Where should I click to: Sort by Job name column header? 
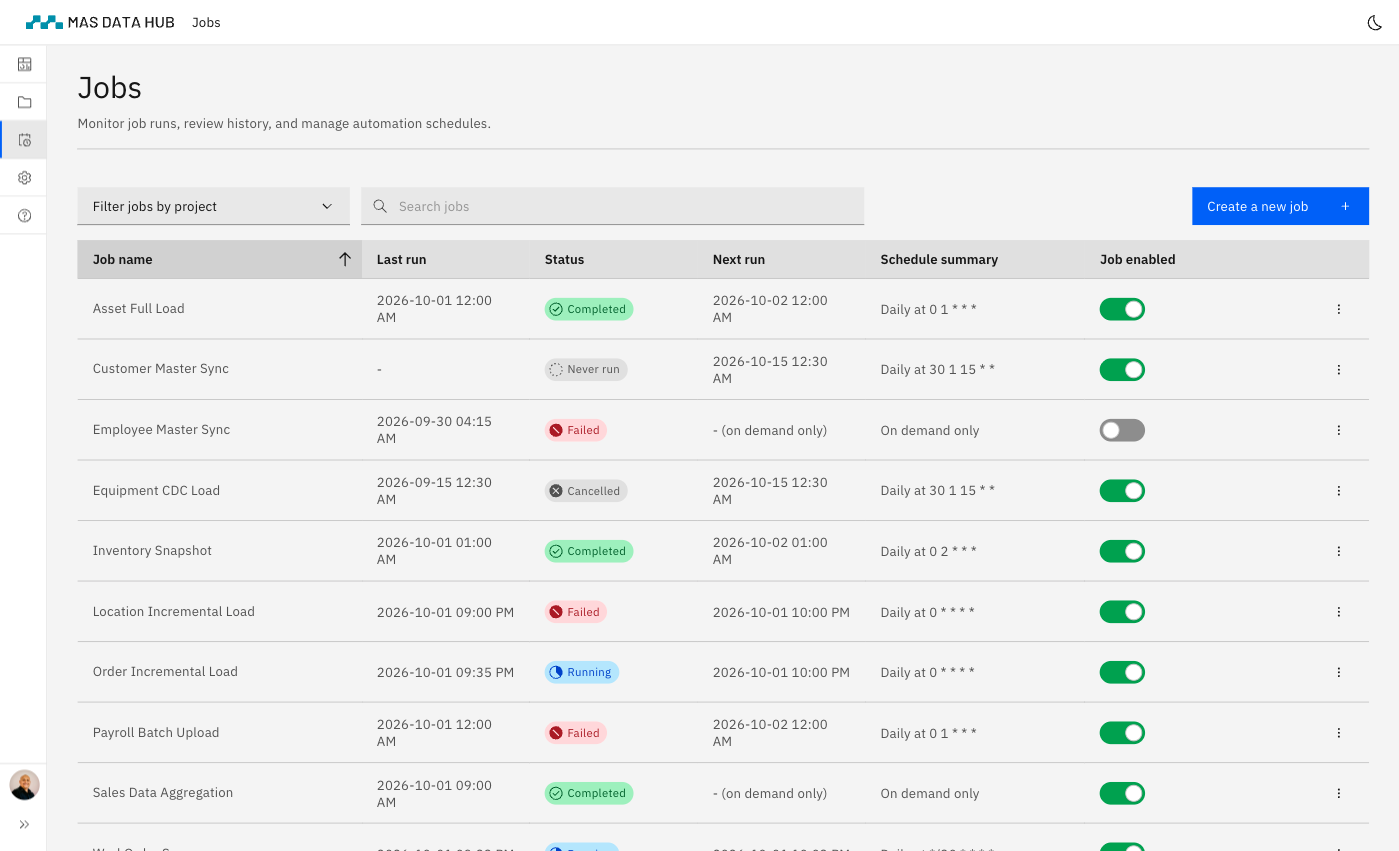coord(220,259)
